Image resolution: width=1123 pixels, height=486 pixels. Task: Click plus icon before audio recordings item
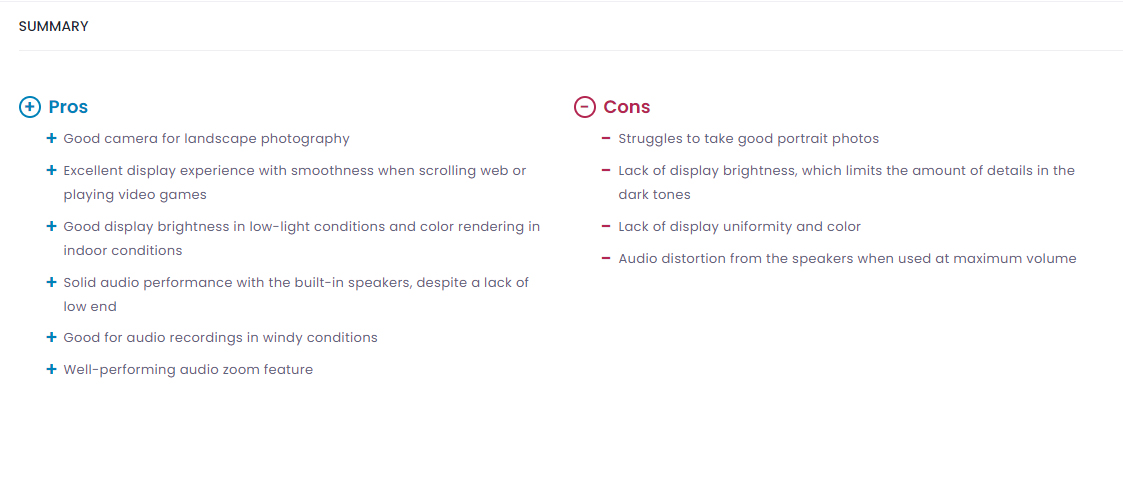click(x=51, y=337)
